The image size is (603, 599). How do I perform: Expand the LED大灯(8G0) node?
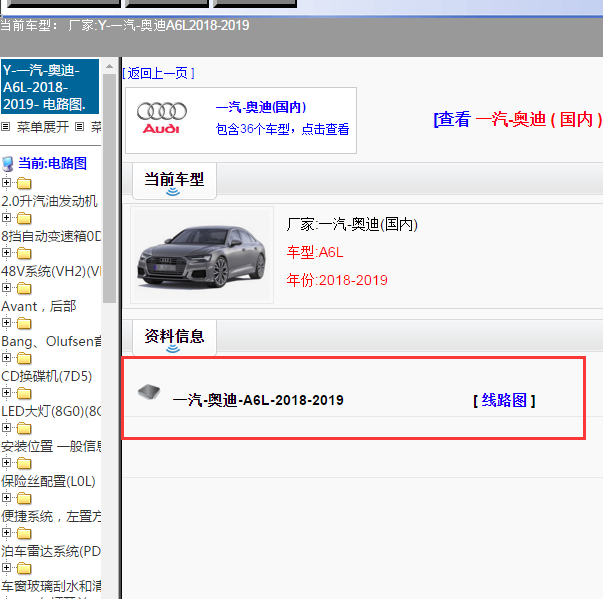[x=6, y=393]
